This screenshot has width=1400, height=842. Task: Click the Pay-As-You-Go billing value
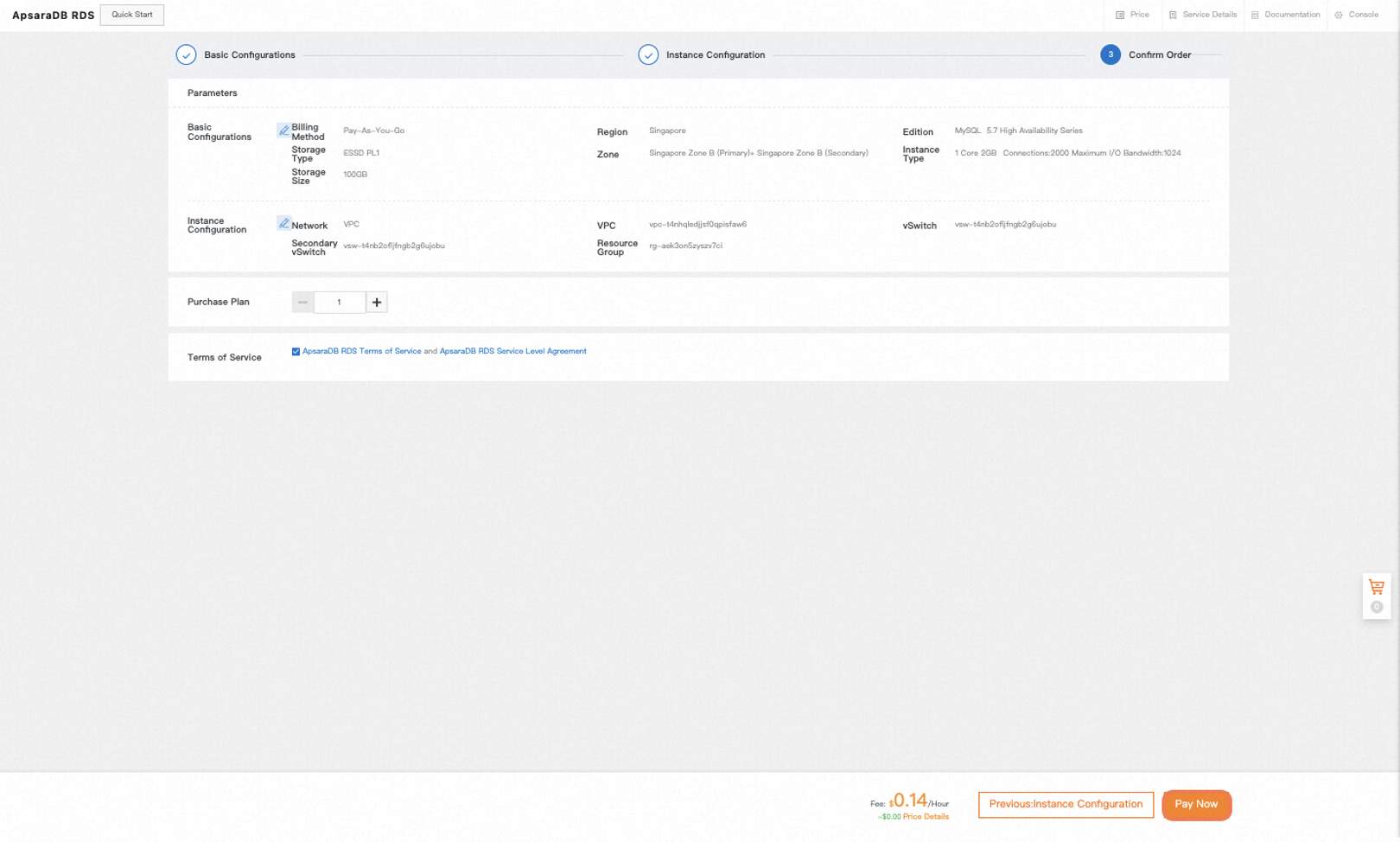coord(373,131)
